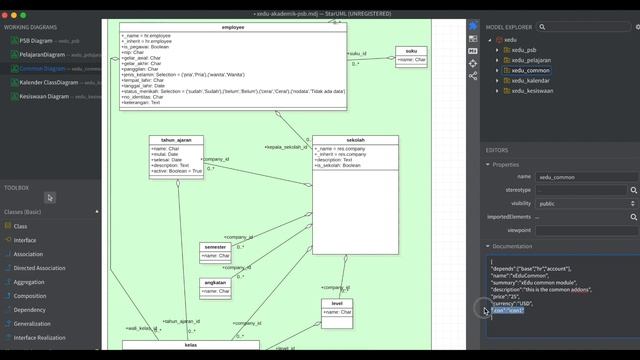This screenshot has height=360, width=640.
Task: Click the importedElements search magnifier icon
Action: pyautogui.click(x=633, y=217)
